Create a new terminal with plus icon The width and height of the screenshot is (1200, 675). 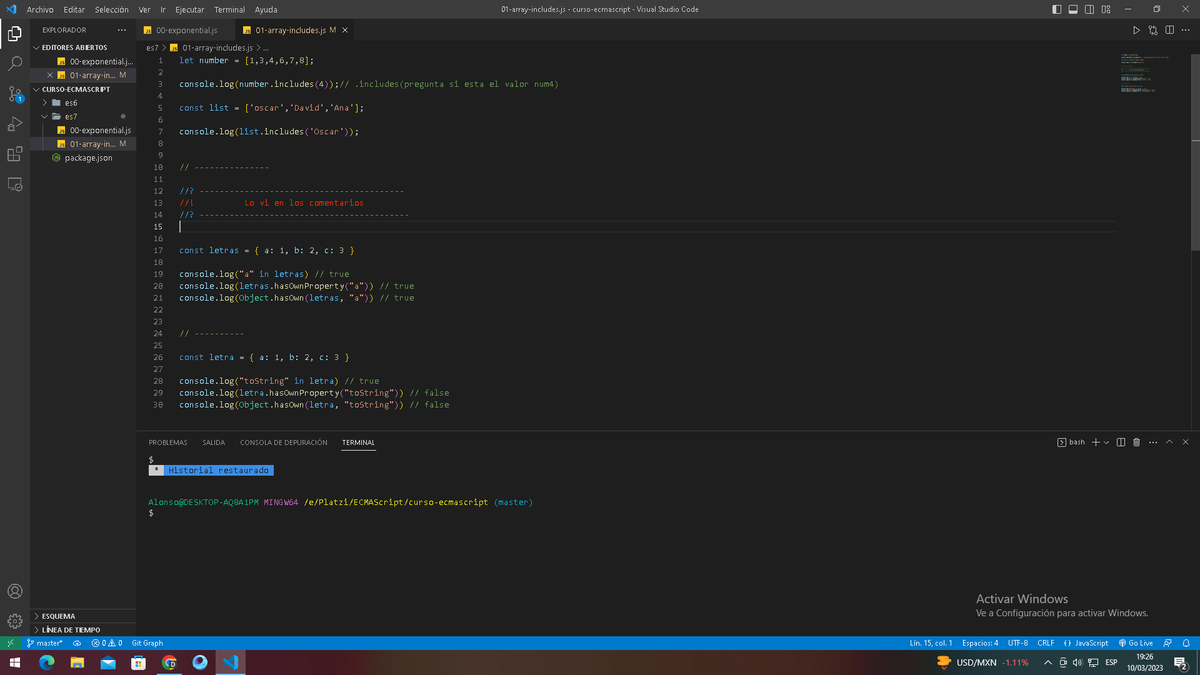(1095, 442)
